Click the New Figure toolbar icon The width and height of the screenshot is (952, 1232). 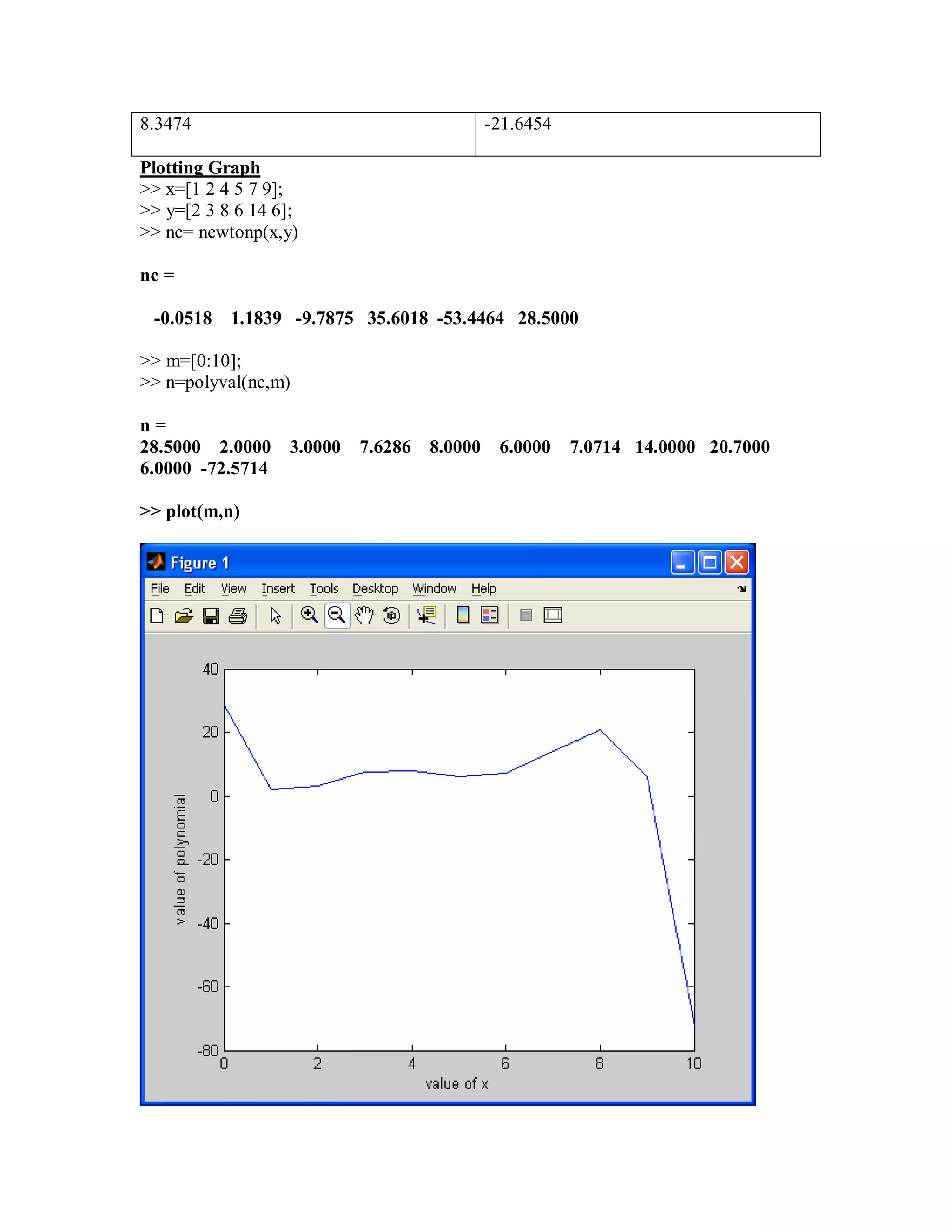(157, 616)
